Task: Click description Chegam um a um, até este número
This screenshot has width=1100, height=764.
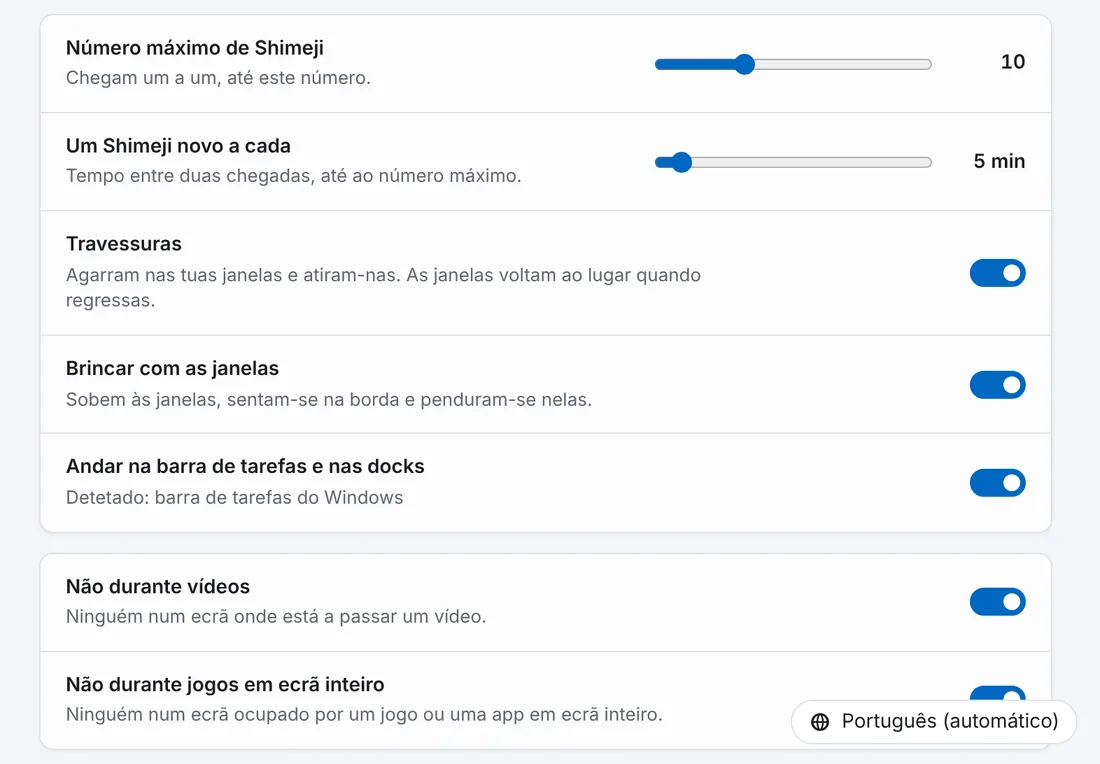Action: [x=218, y=77]
